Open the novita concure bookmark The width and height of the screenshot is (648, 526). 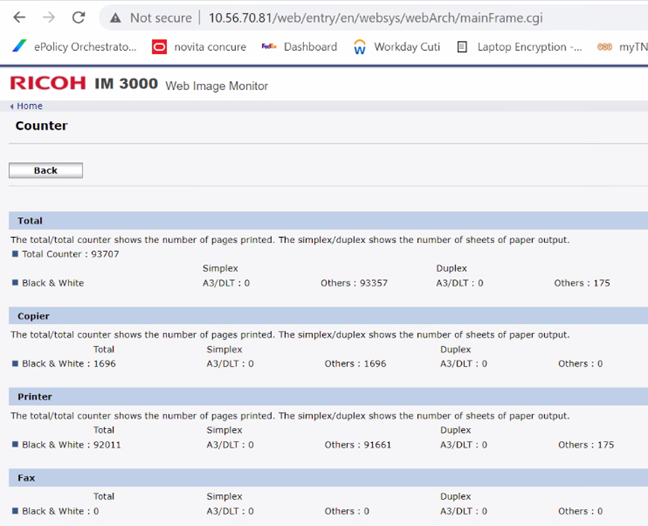[199, 47]
